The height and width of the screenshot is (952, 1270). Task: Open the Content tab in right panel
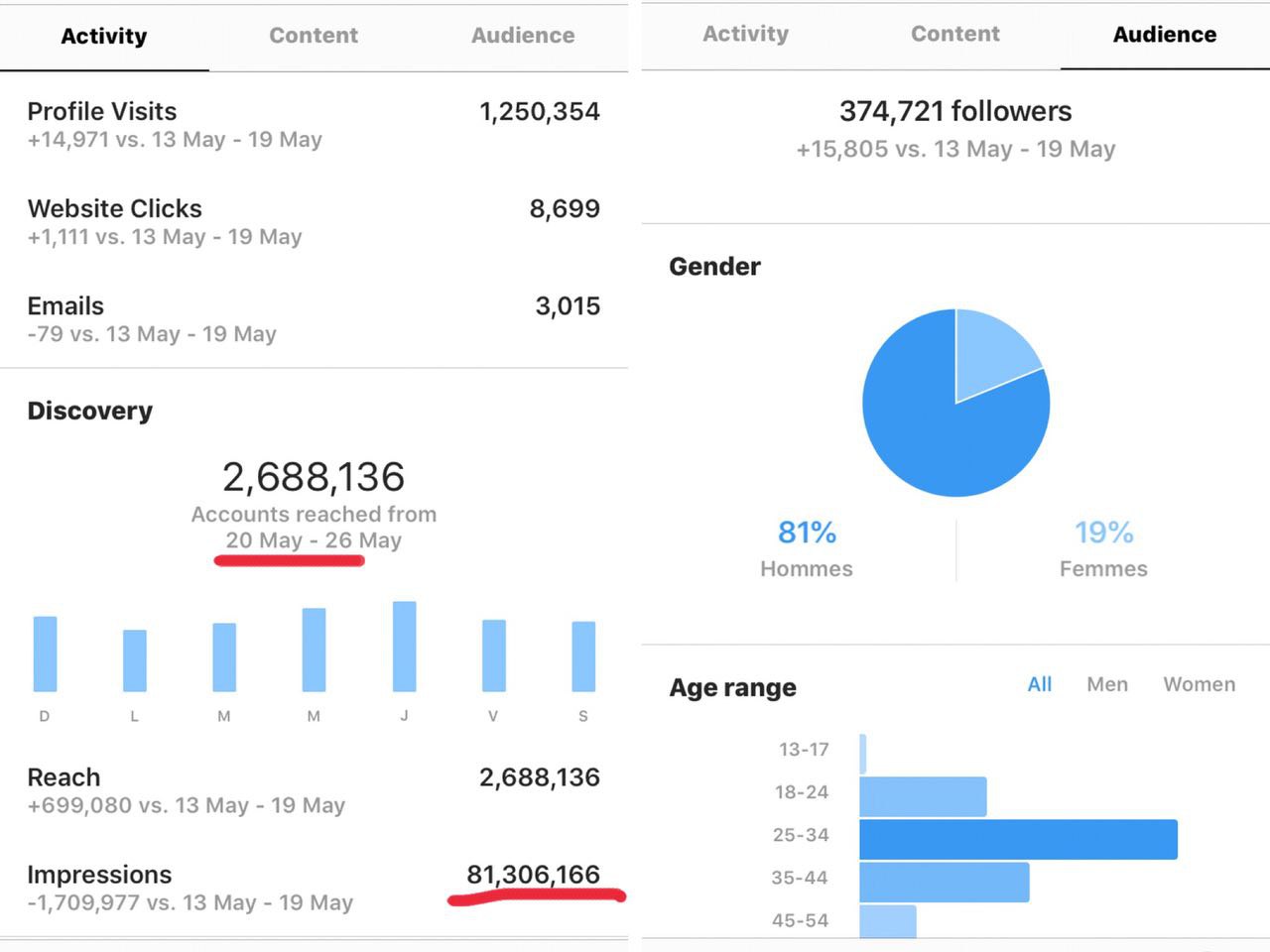954,35
